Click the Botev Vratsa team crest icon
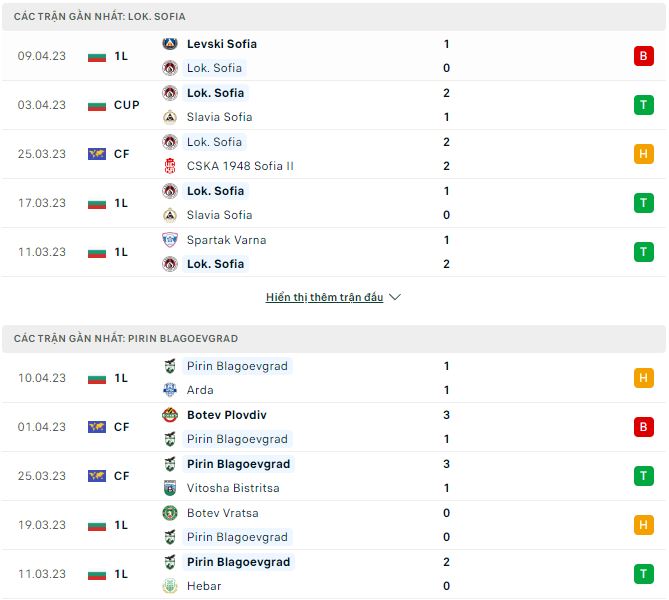This screenshot has width=669, height=600. pyautogui.click(x=170, y=513)
